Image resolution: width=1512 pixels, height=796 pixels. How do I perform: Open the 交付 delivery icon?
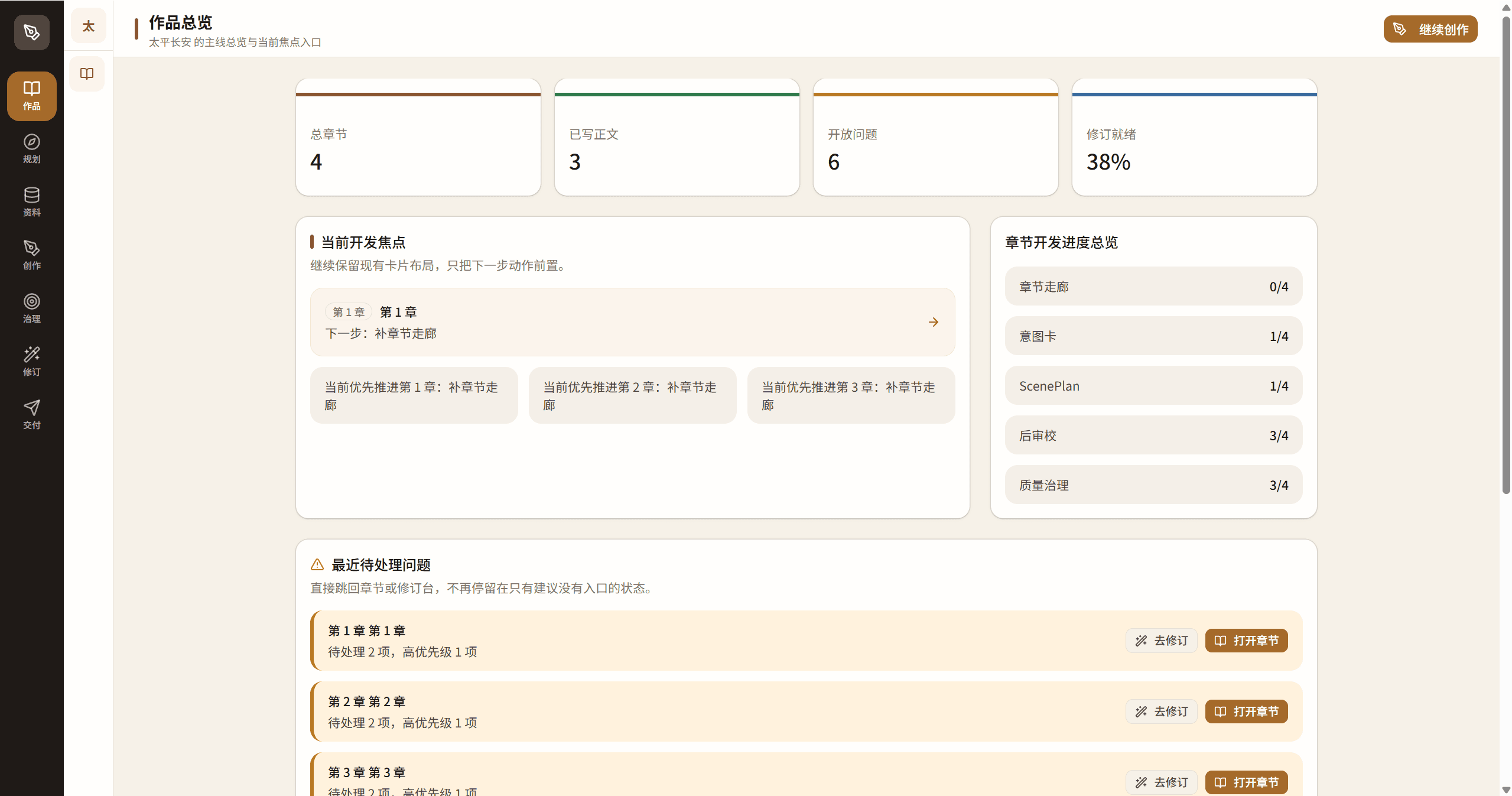[x=31, y=414]
